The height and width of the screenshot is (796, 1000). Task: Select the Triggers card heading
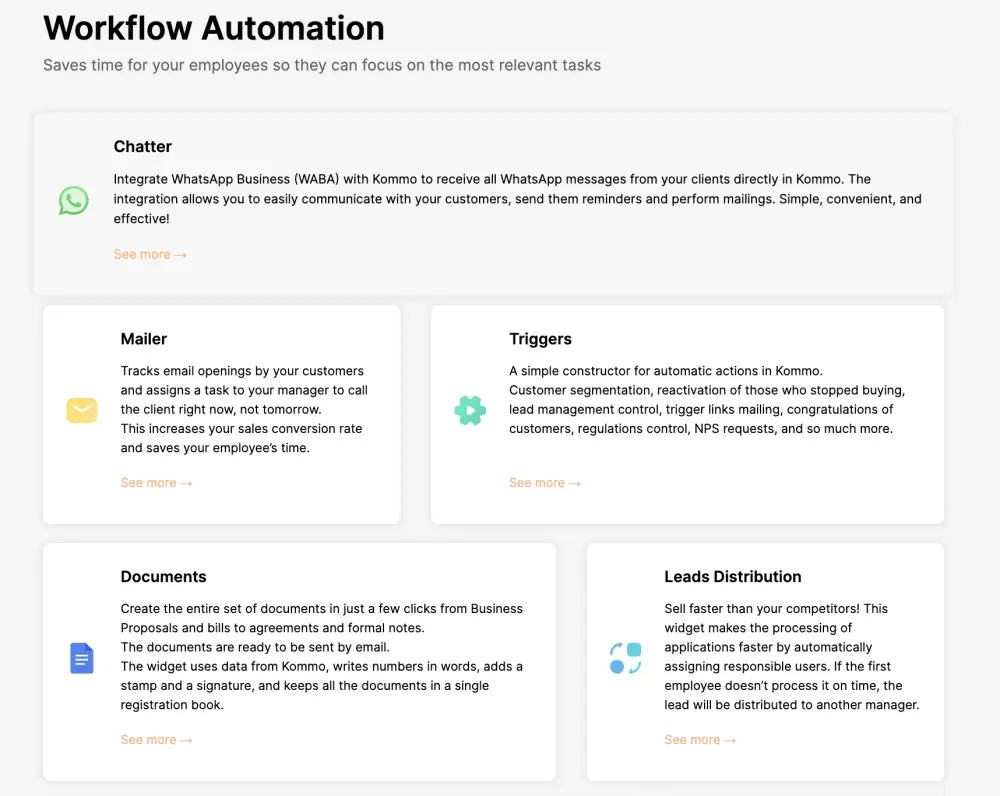pyautogui.click(x=541, y=339)
